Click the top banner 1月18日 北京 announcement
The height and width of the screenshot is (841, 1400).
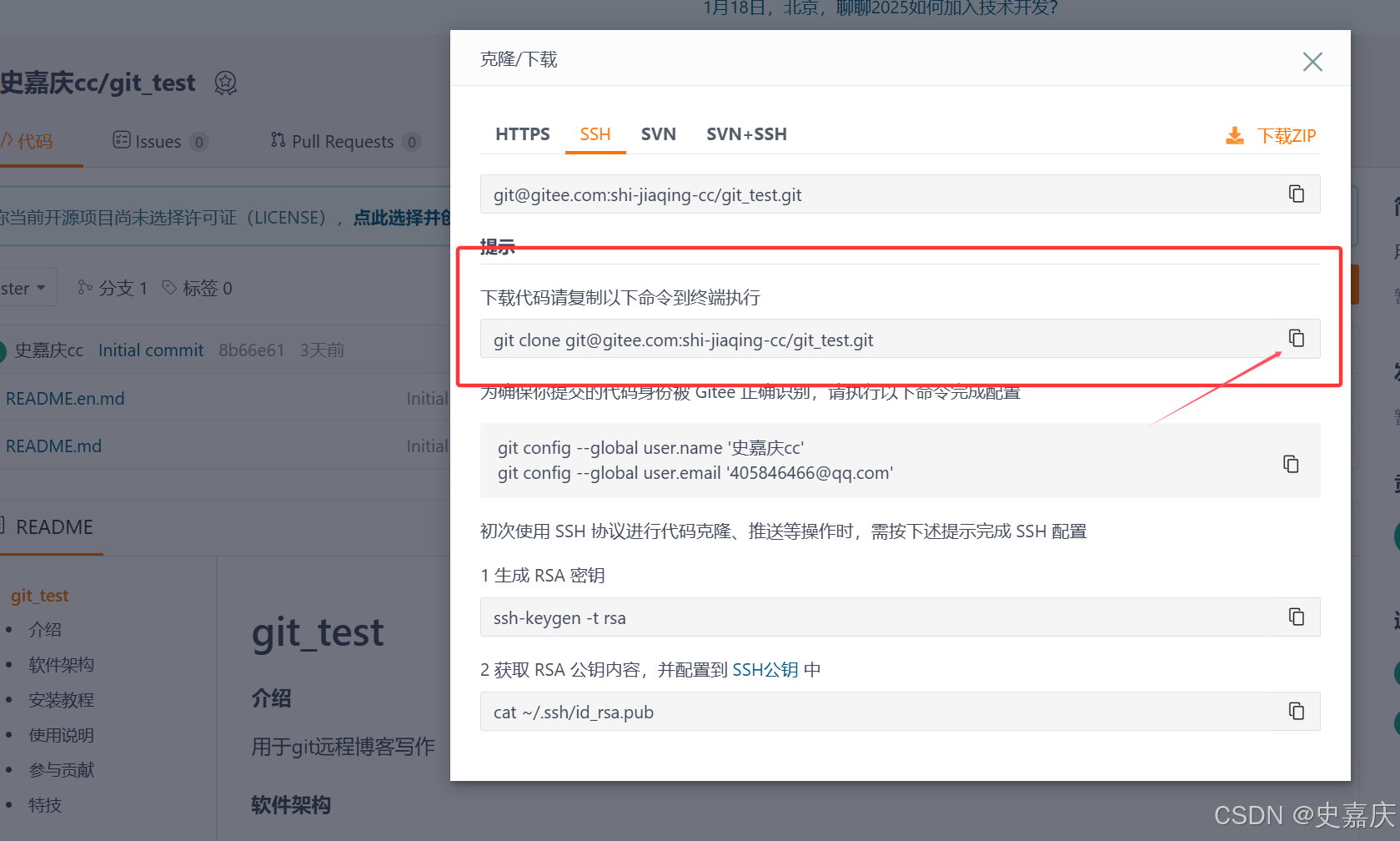[881, 8]
